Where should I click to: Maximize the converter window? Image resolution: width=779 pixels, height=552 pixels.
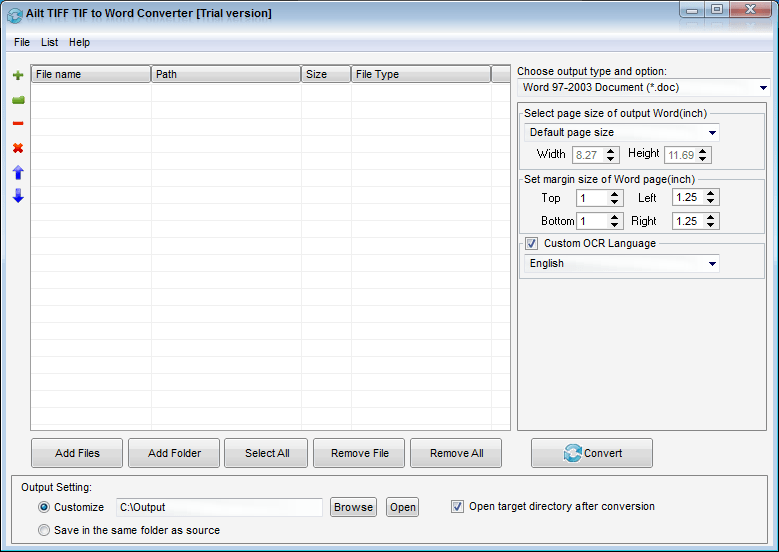click(x=717, y=10)
